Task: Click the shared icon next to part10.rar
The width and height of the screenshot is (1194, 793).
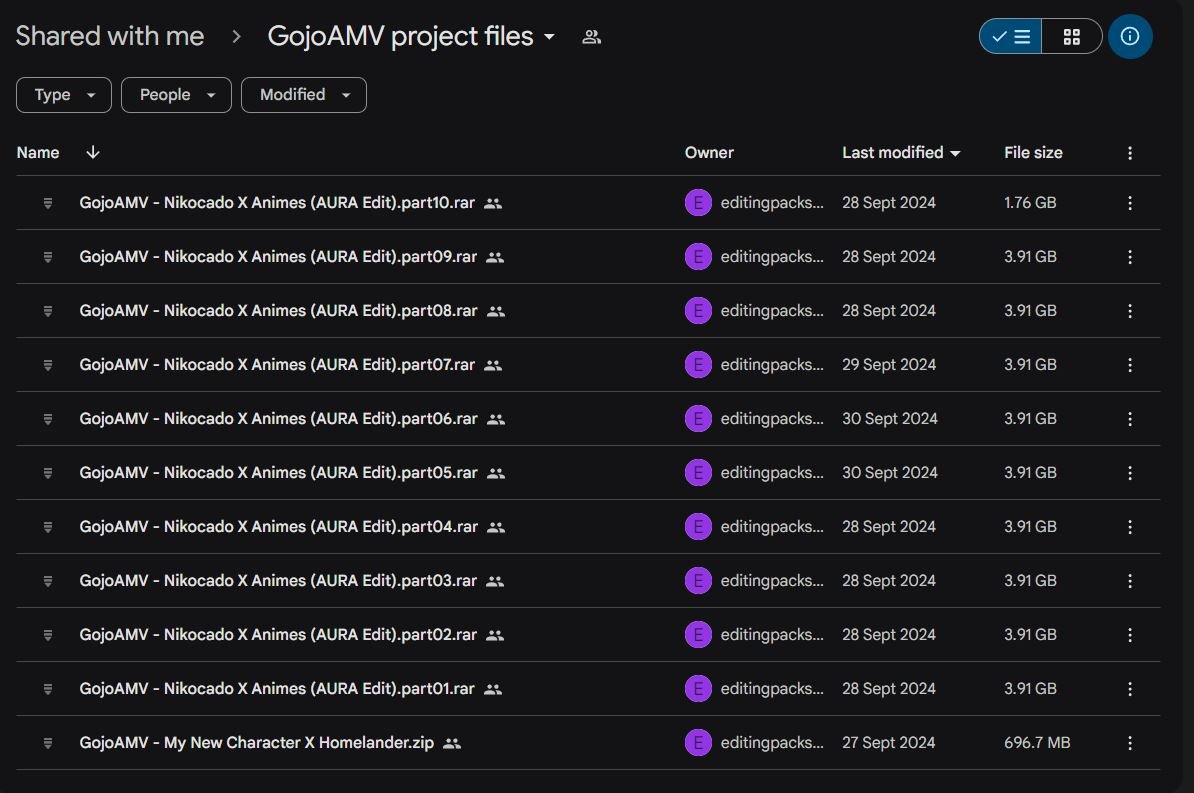Action: pyautogui.click(x=493, y=203)
